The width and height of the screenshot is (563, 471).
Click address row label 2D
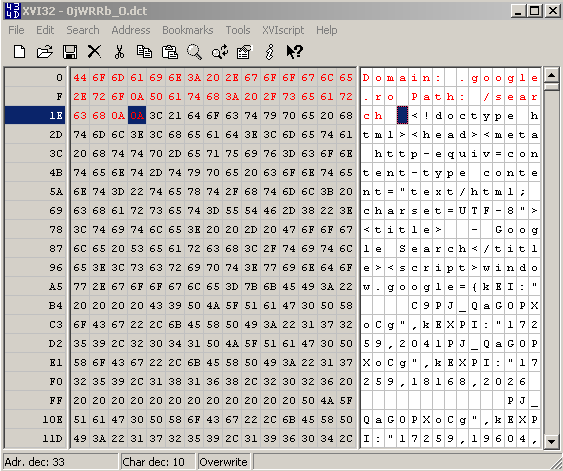click(56, 135)
